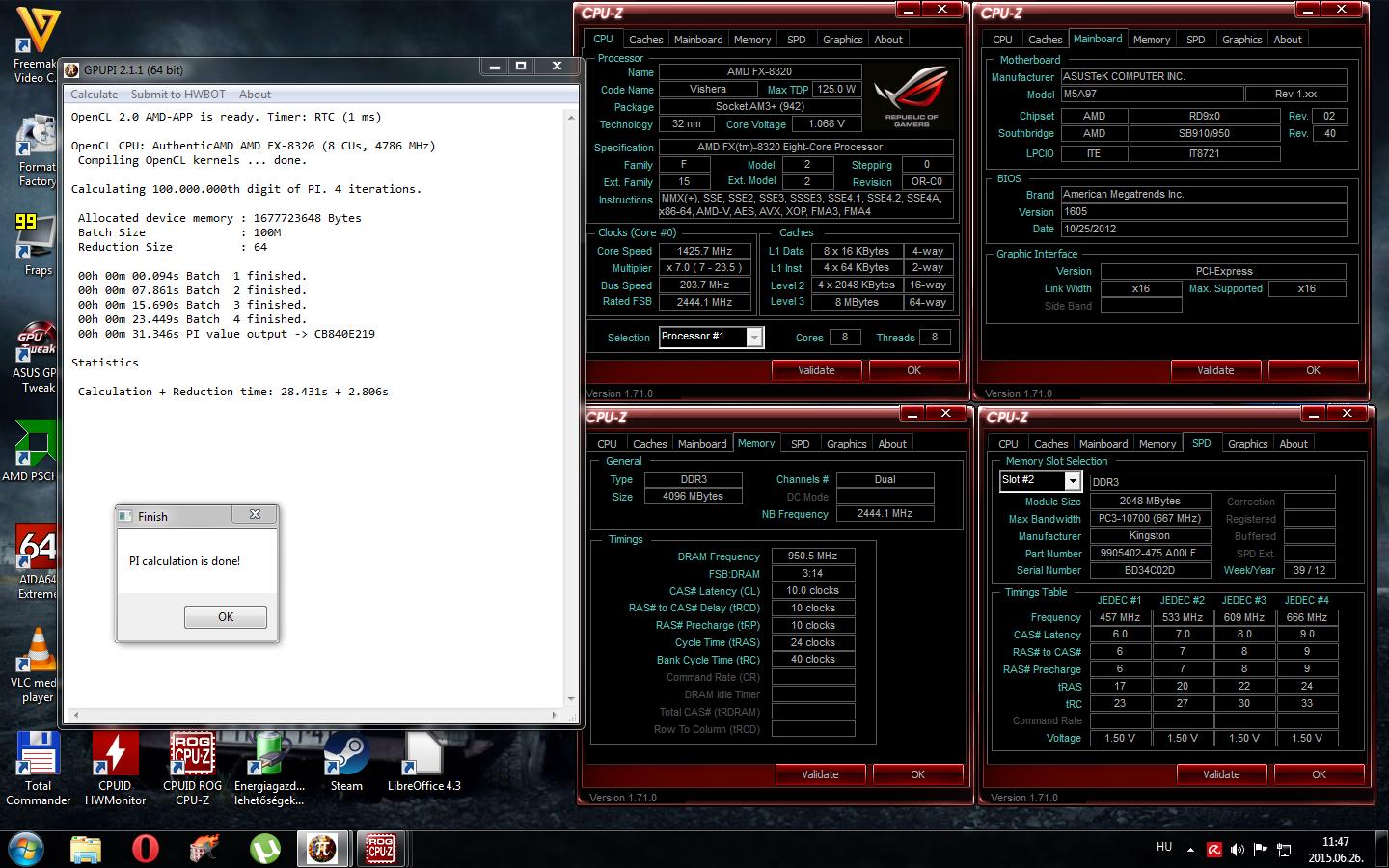Click OK in the Memory window

(917, 774)
